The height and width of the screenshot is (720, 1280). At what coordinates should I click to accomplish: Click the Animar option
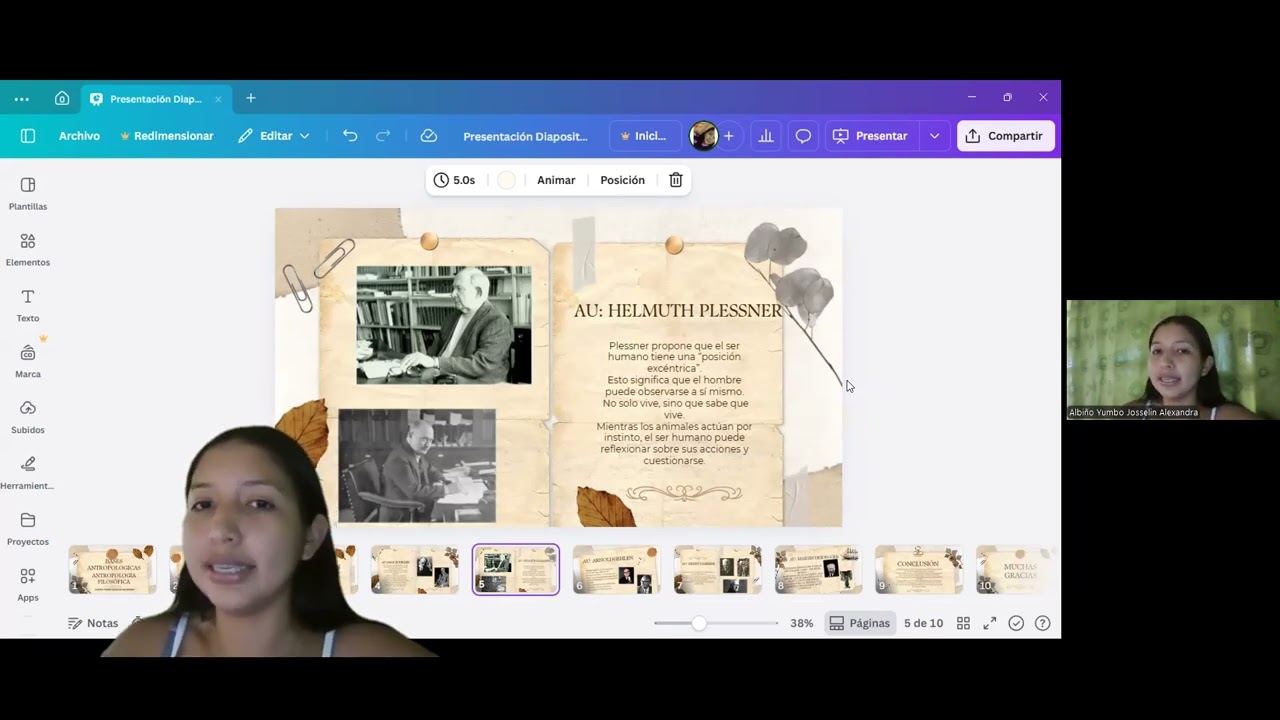coord(556,180)
